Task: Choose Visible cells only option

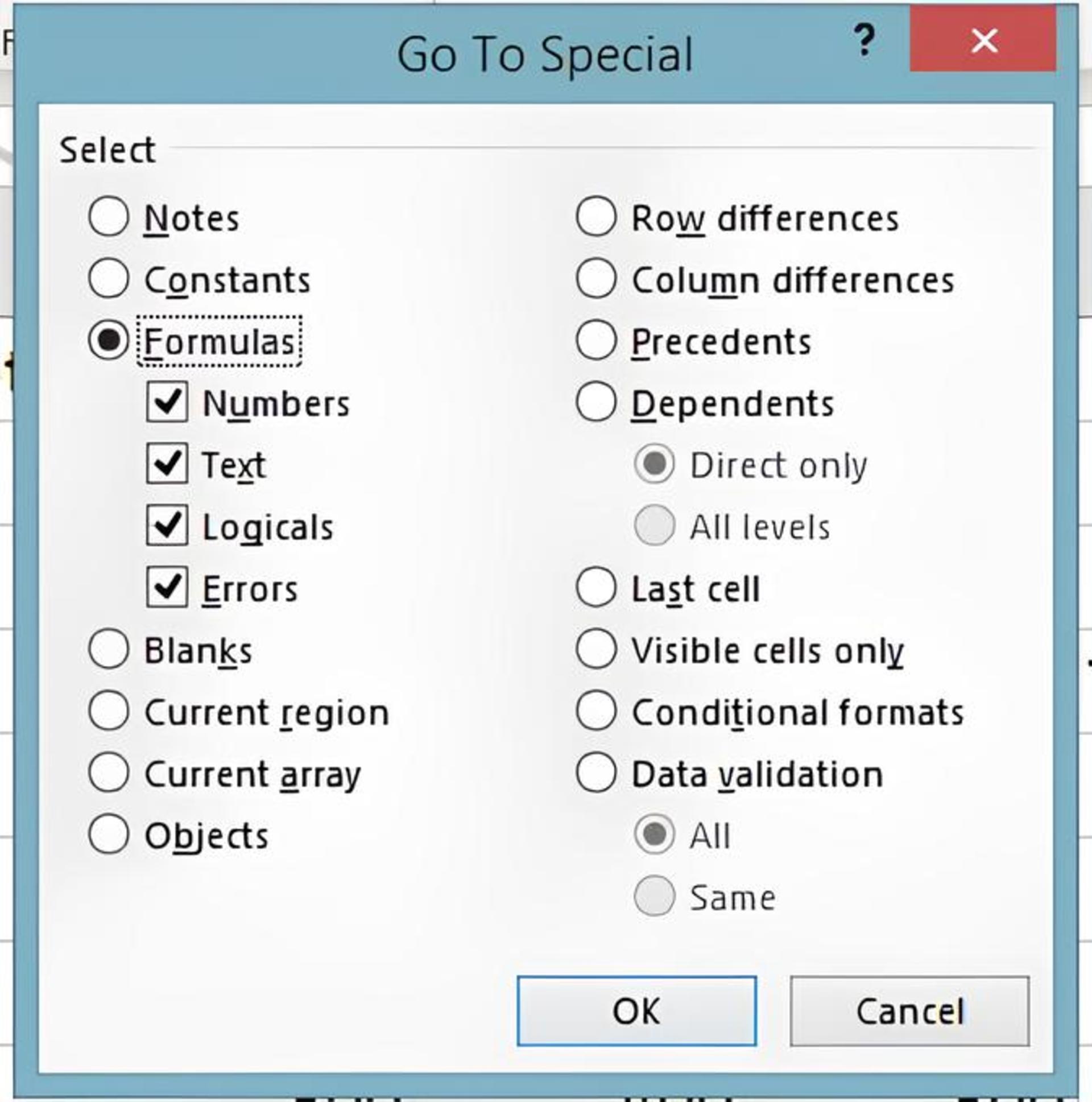Action: [597, 649]
